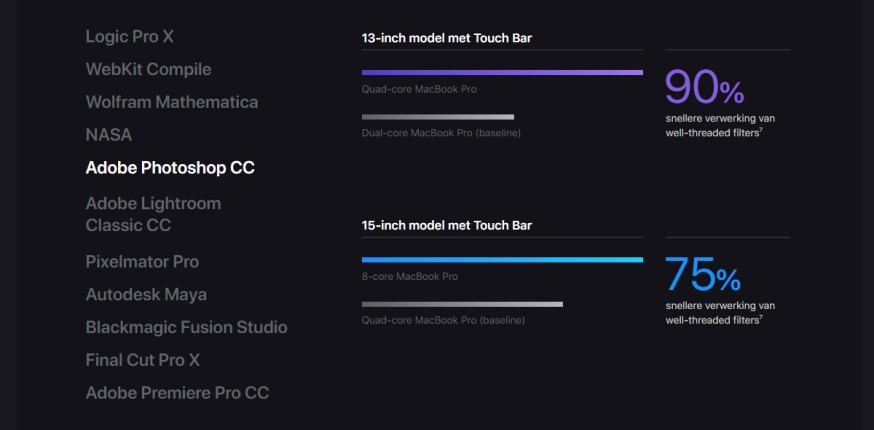Open Blackmagic Fusion Studio results
This screenshot has height=430, width=874.
tap(186, 327)
